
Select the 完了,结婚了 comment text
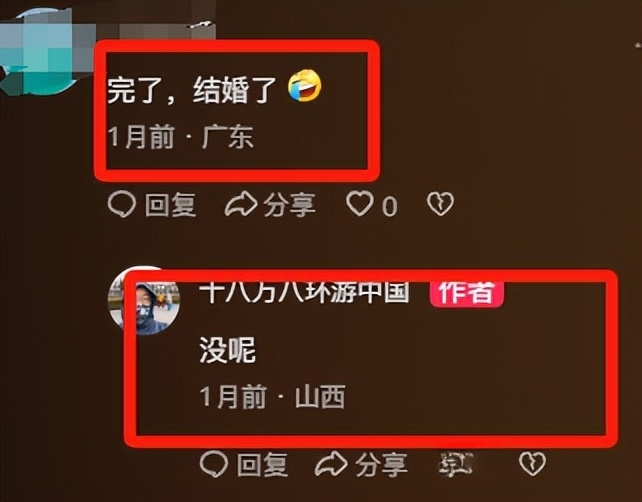192,90
